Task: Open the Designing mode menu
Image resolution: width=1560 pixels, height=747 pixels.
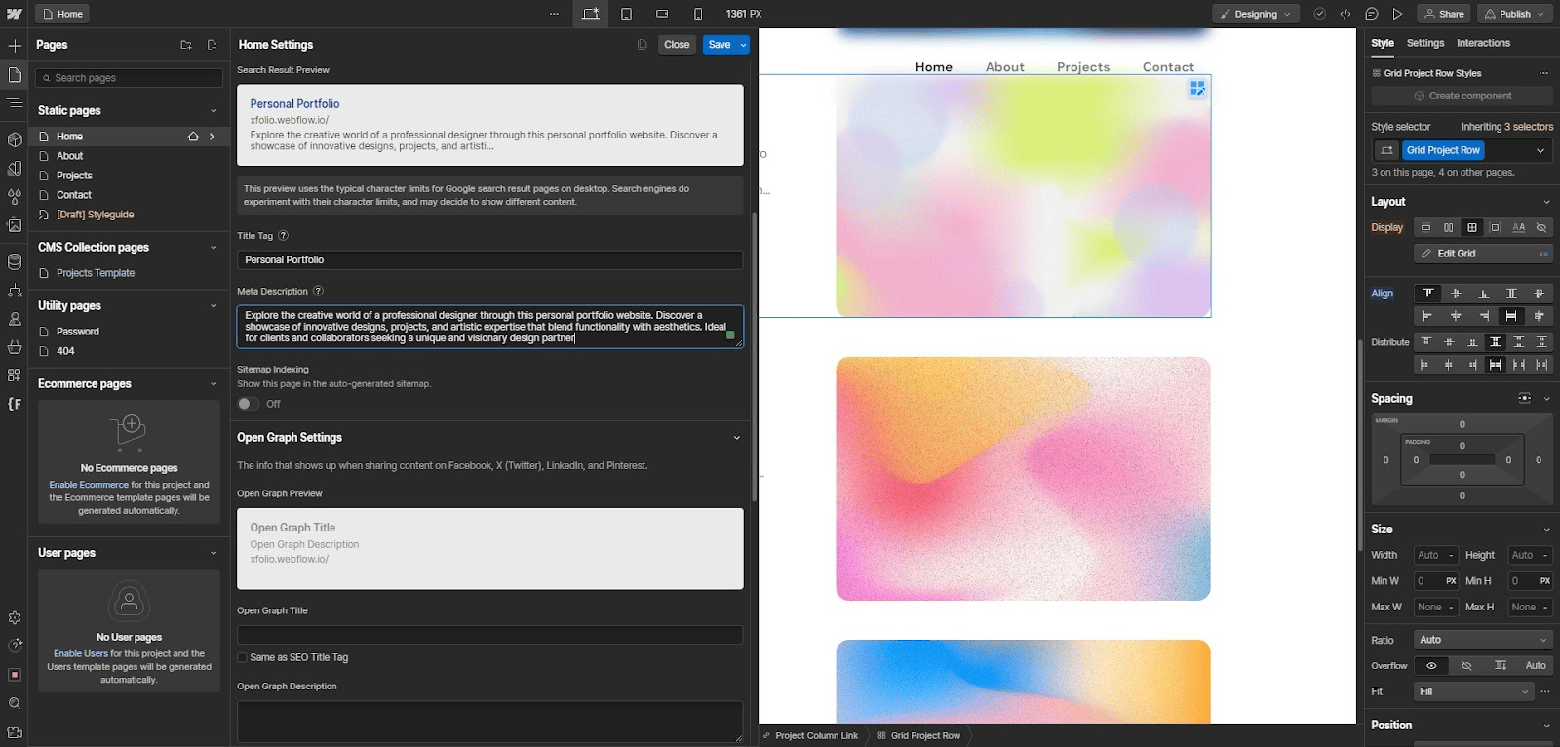Action: 1255,13
